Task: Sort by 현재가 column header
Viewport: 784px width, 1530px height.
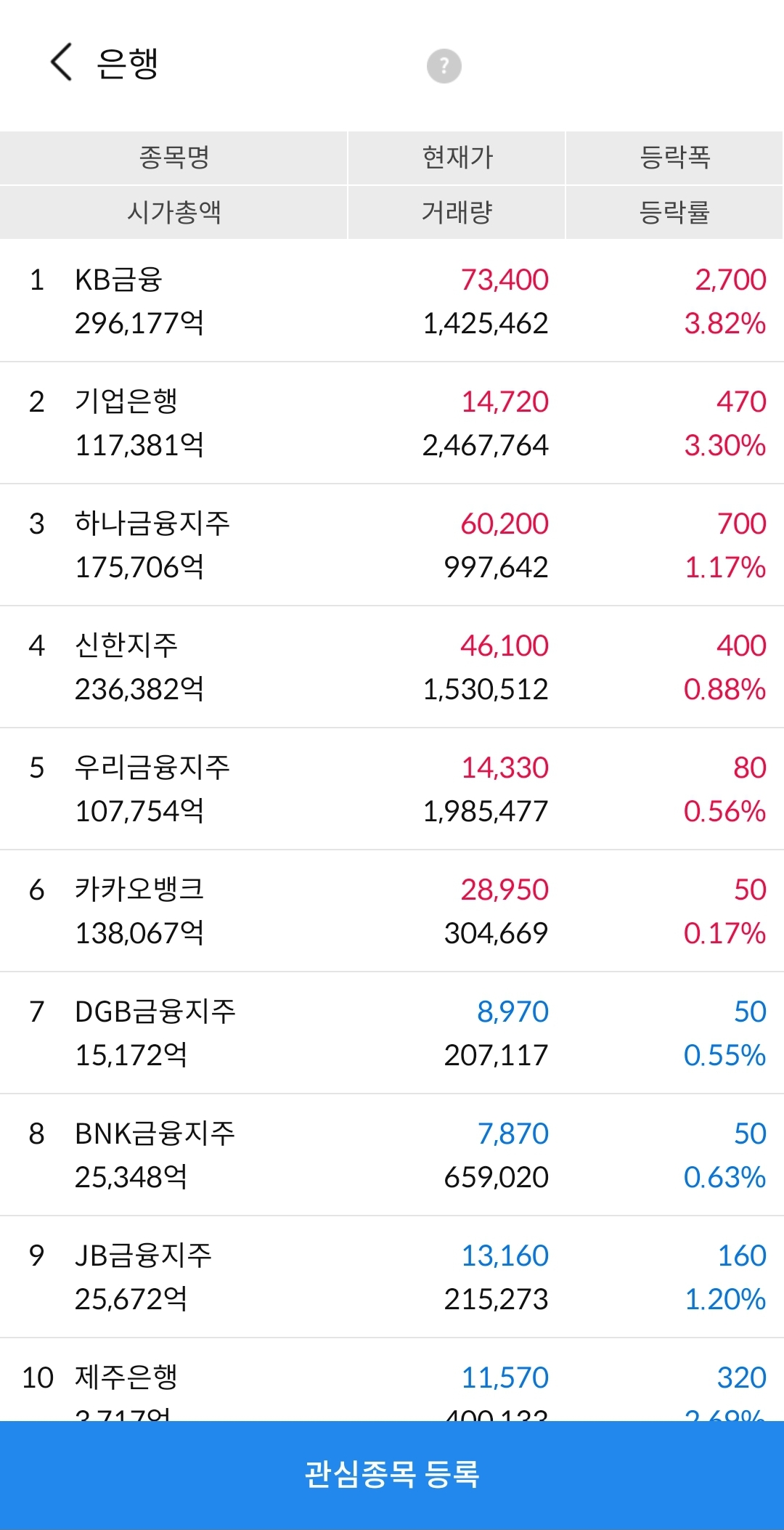Action: pyautogui.click(x=457, y=158)
